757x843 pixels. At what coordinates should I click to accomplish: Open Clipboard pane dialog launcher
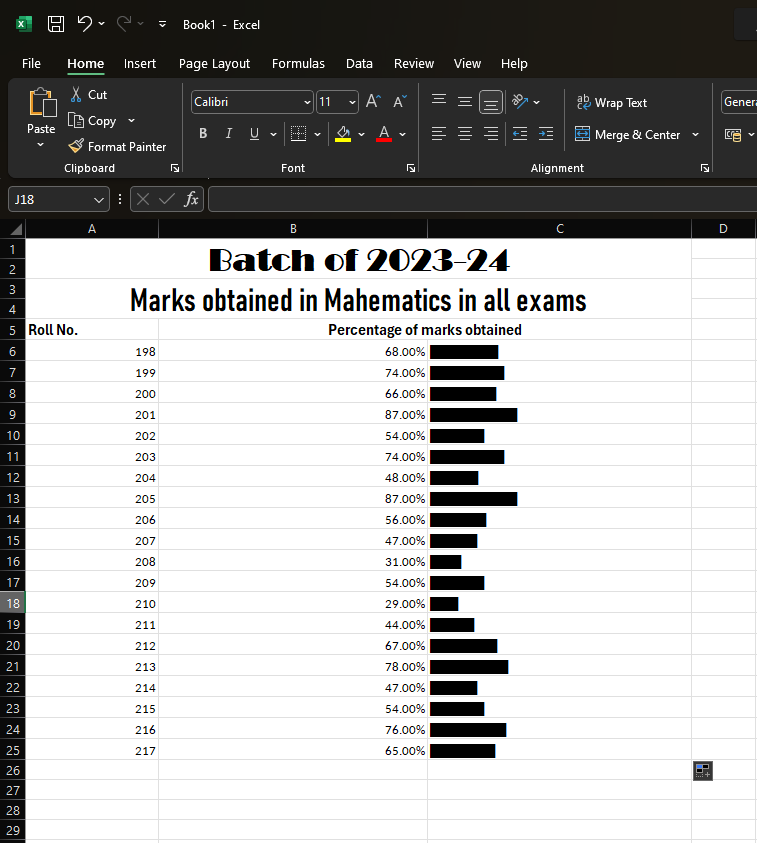[x=175, y=168]
